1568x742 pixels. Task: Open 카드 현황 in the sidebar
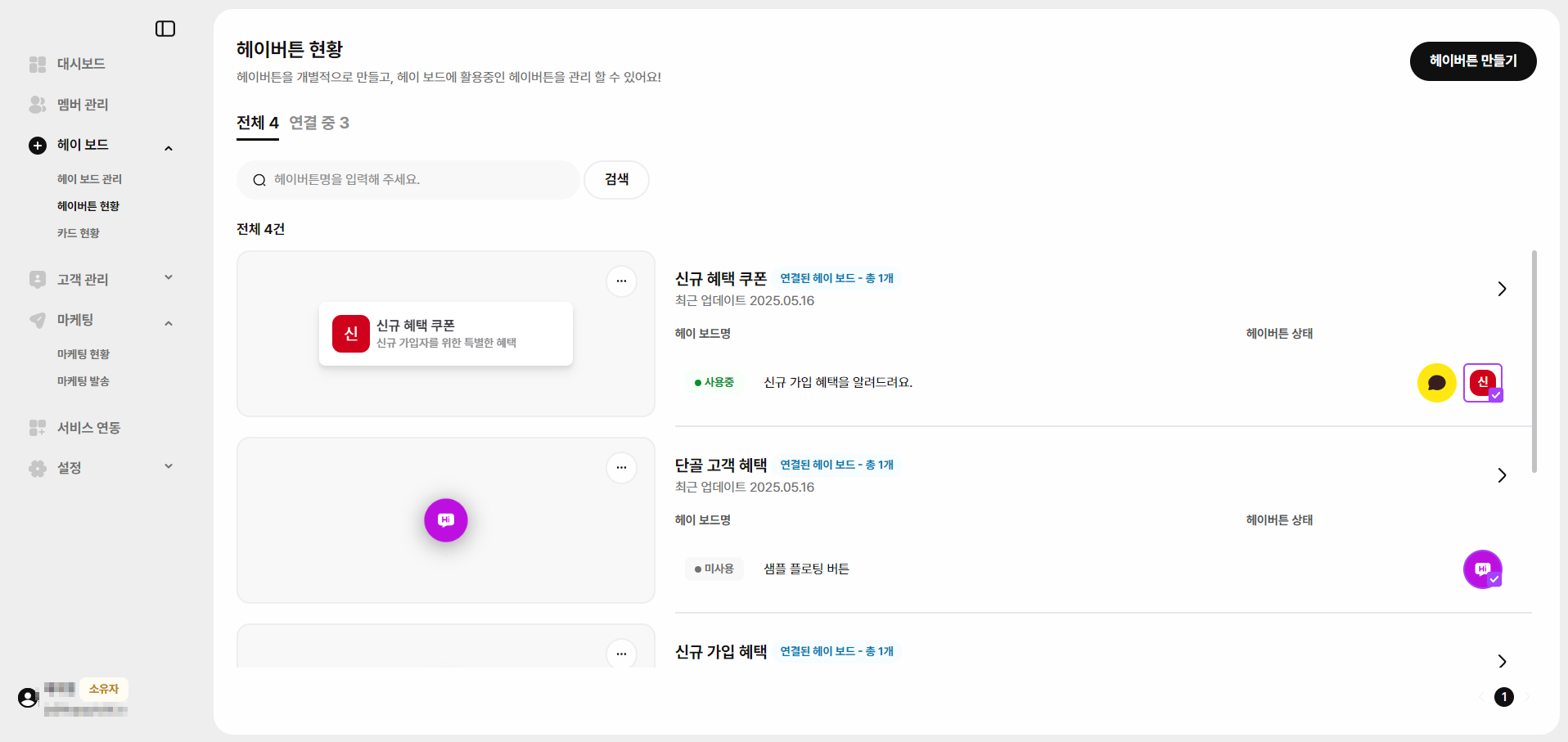tap(79, 233)
